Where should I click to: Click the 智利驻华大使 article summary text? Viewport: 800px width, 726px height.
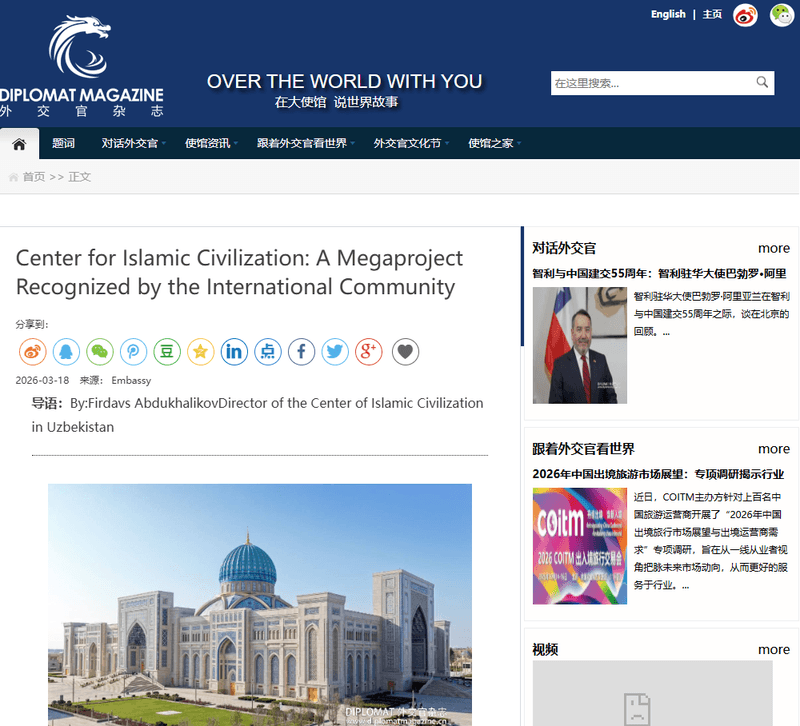pos(712,314)
